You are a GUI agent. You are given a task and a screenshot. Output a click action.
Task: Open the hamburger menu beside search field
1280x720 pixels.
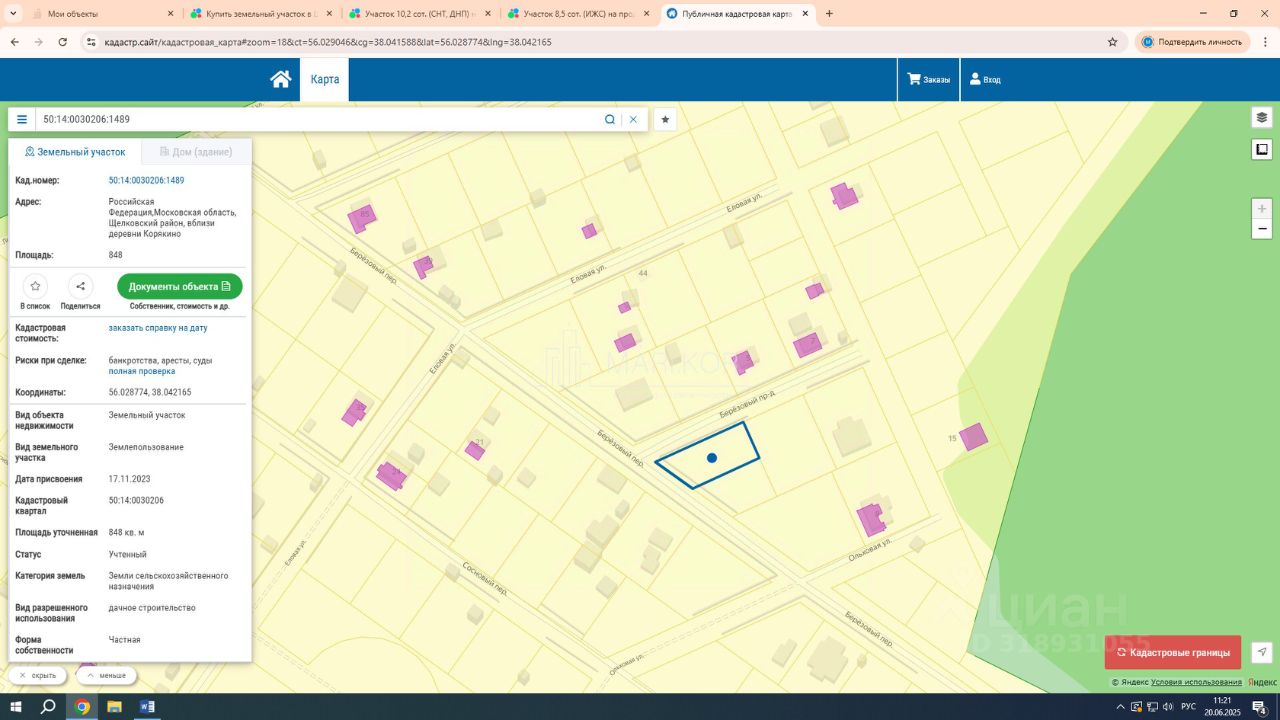pyautogui.click(x=22, y=119)
